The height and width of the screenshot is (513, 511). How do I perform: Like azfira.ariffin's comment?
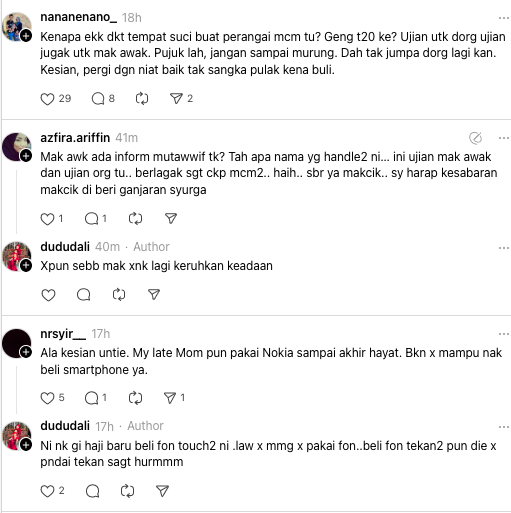coord(47,219)
